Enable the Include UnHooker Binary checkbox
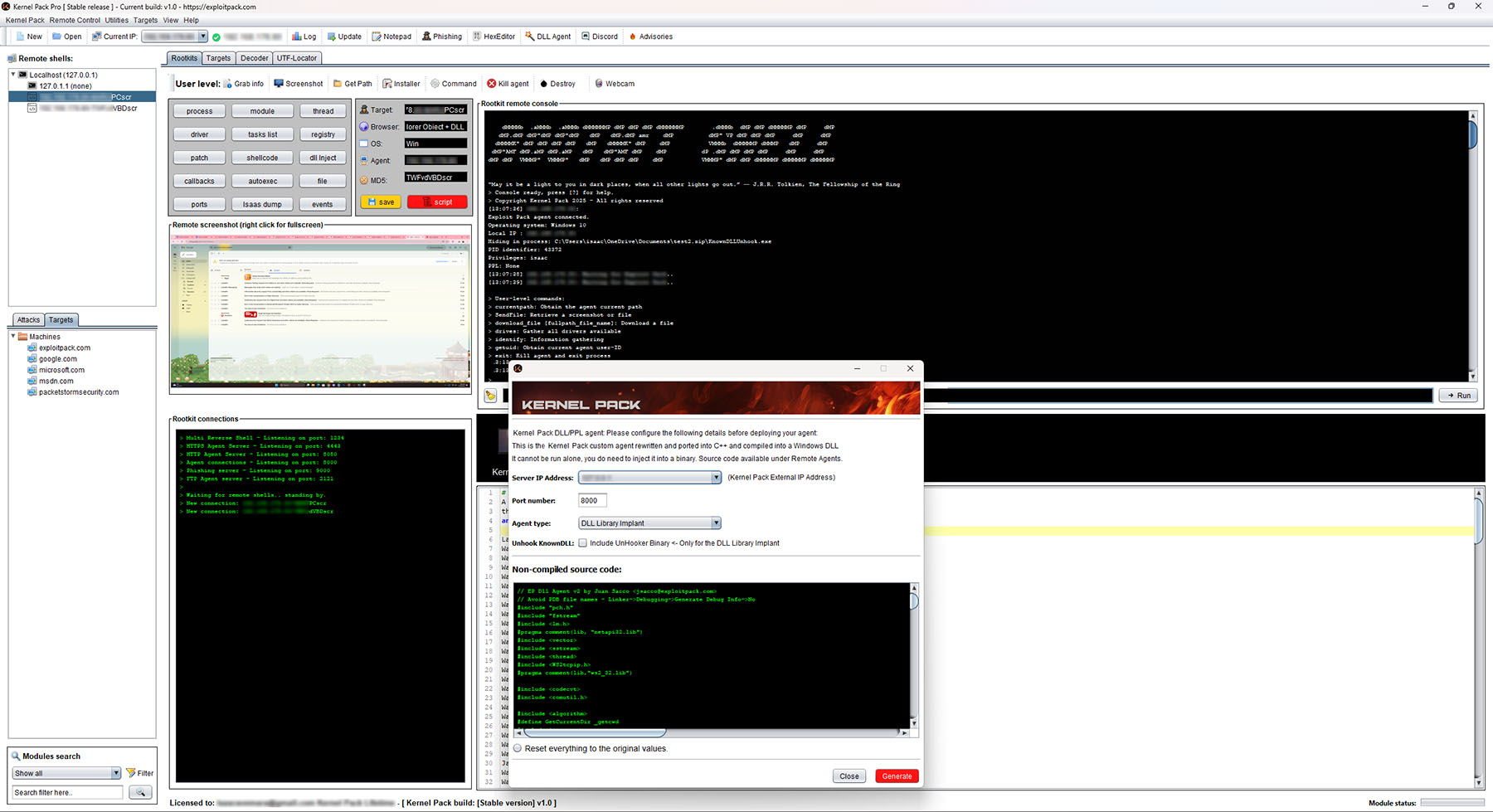 coord(582,543)
